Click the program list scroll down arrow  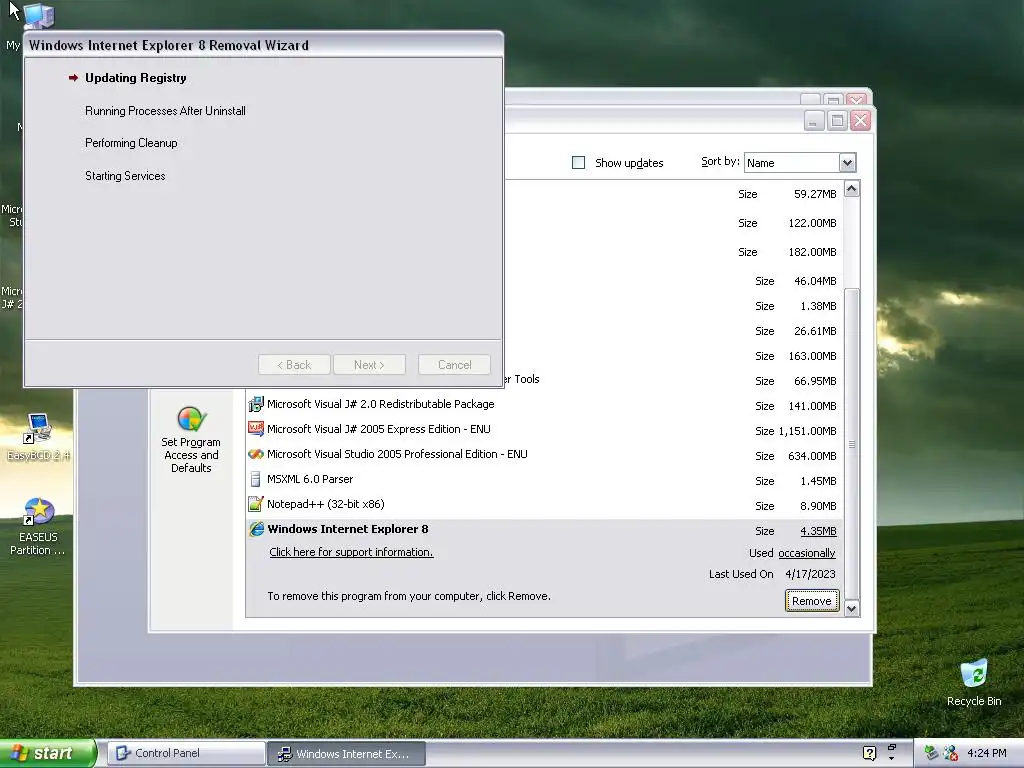pos(851,609)
